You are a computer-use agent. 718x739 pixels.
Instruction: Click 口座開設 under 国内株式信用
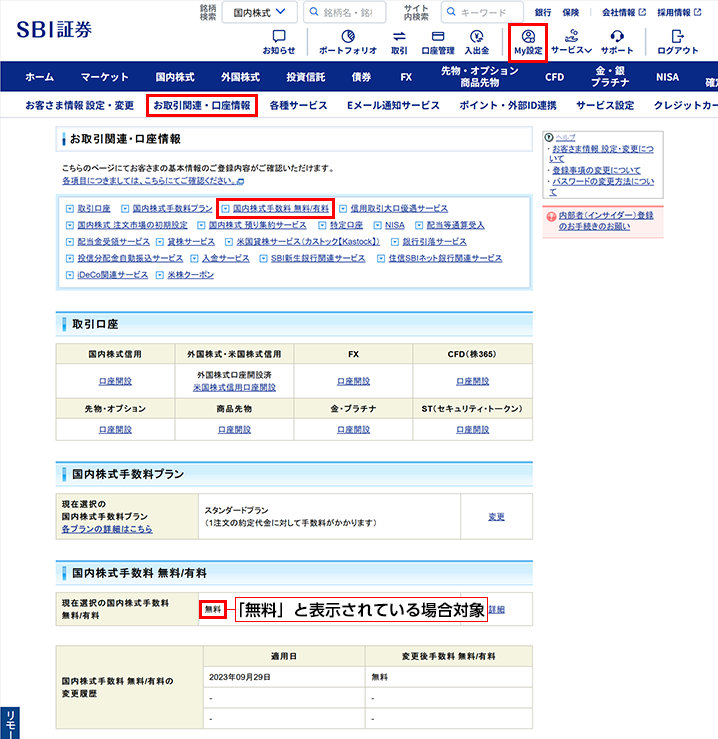point(115,381)
